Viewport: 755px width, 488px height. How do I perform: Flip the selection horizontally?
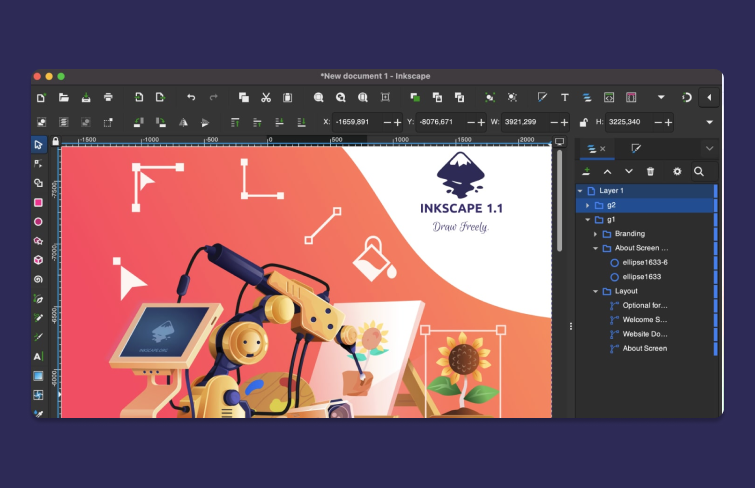[183, 122]
